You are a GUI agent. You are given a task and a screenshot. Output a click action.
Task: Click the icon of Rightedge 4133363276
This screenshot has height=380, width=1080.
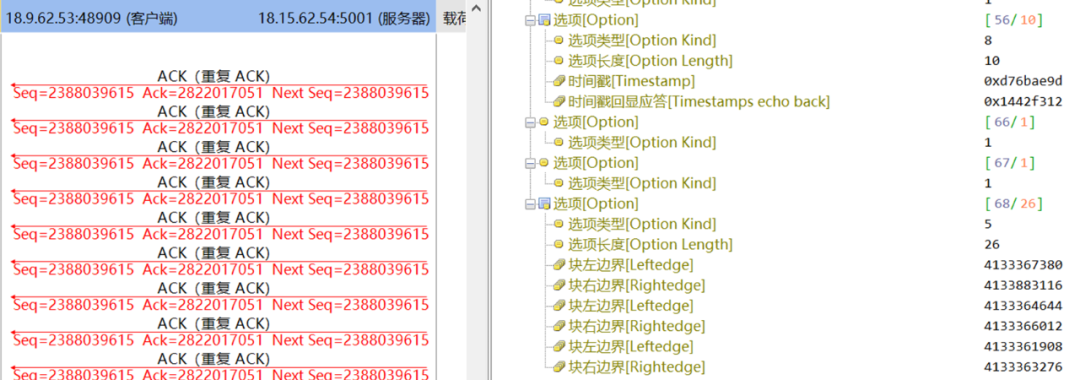coord(559,366)
